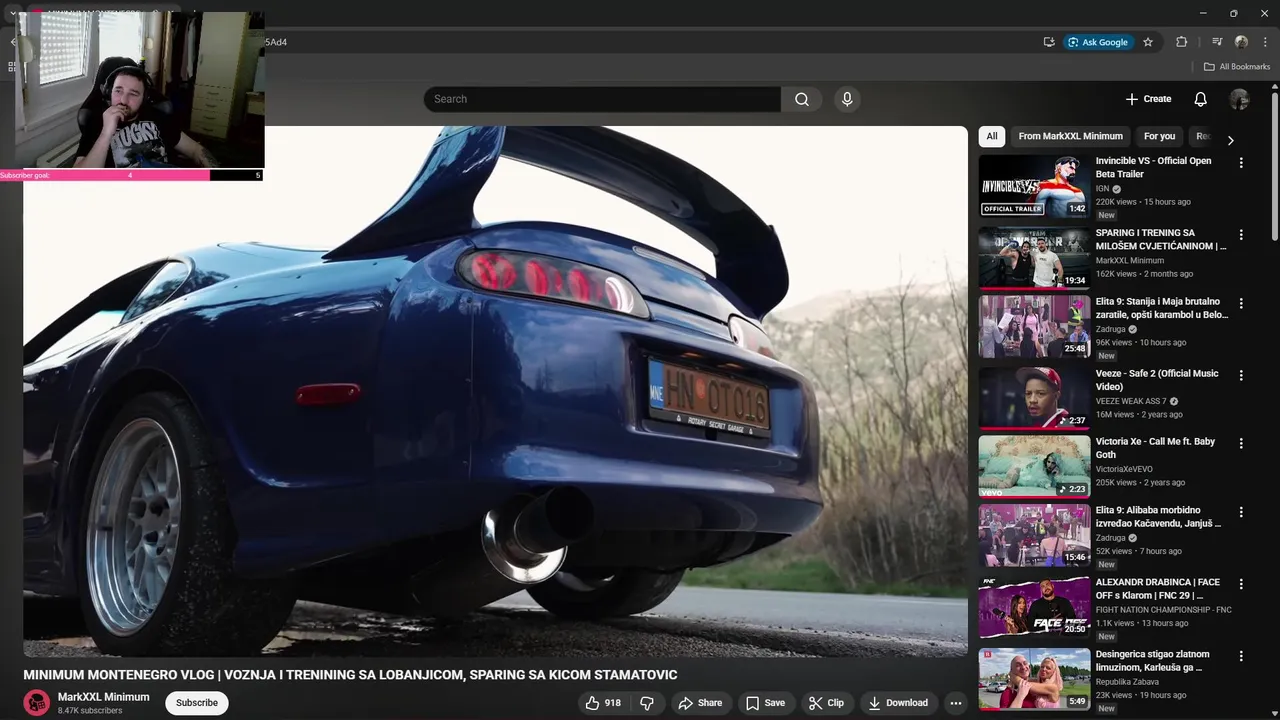Click FIGHT NATION CHAMPIONSHIP - FNC channel name
The width and height of the screenshot is (1280, 720).
(x=1163, y=610)
